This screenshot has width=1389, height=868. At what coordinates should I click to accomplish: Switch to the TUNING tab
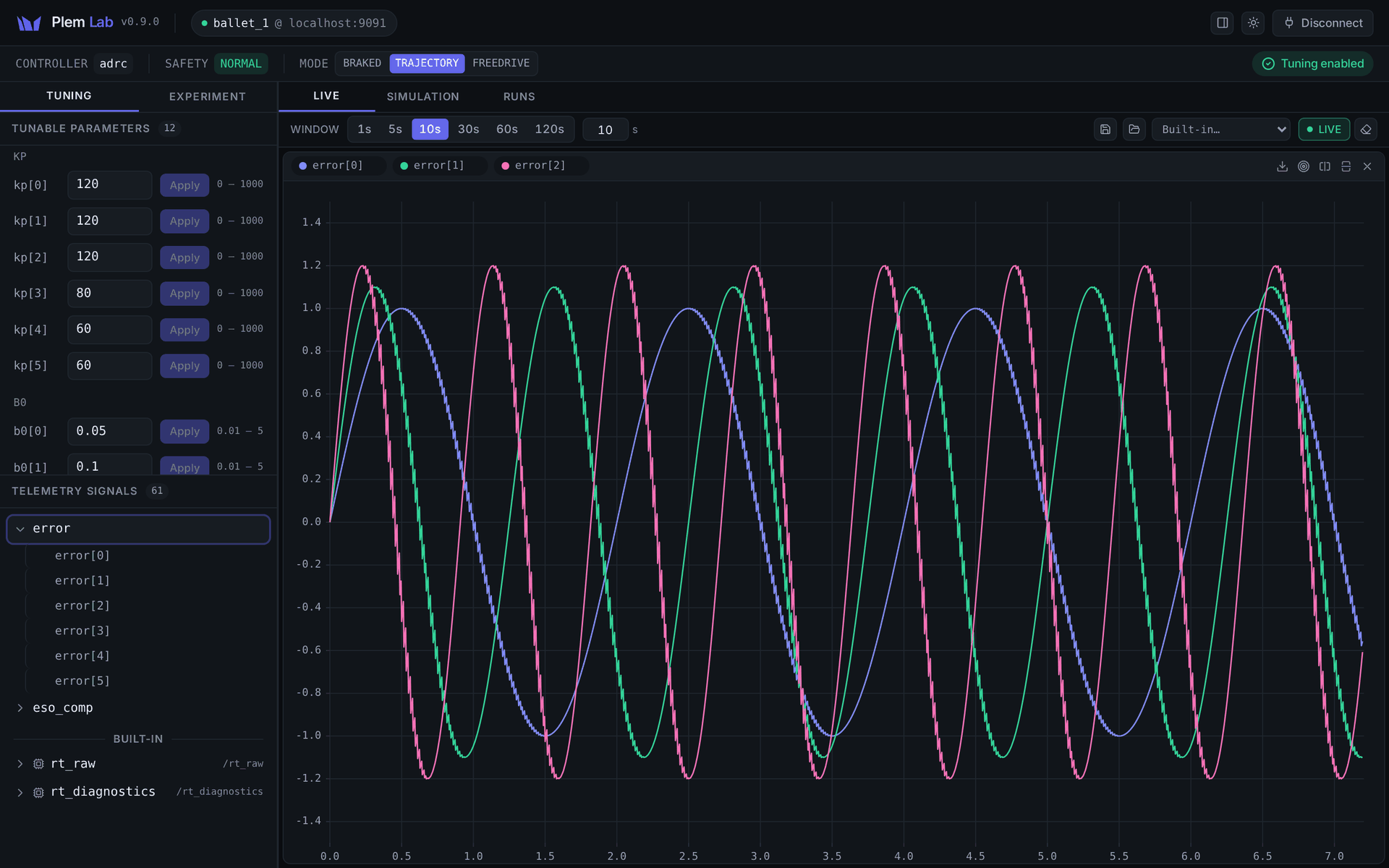(69, 96)
